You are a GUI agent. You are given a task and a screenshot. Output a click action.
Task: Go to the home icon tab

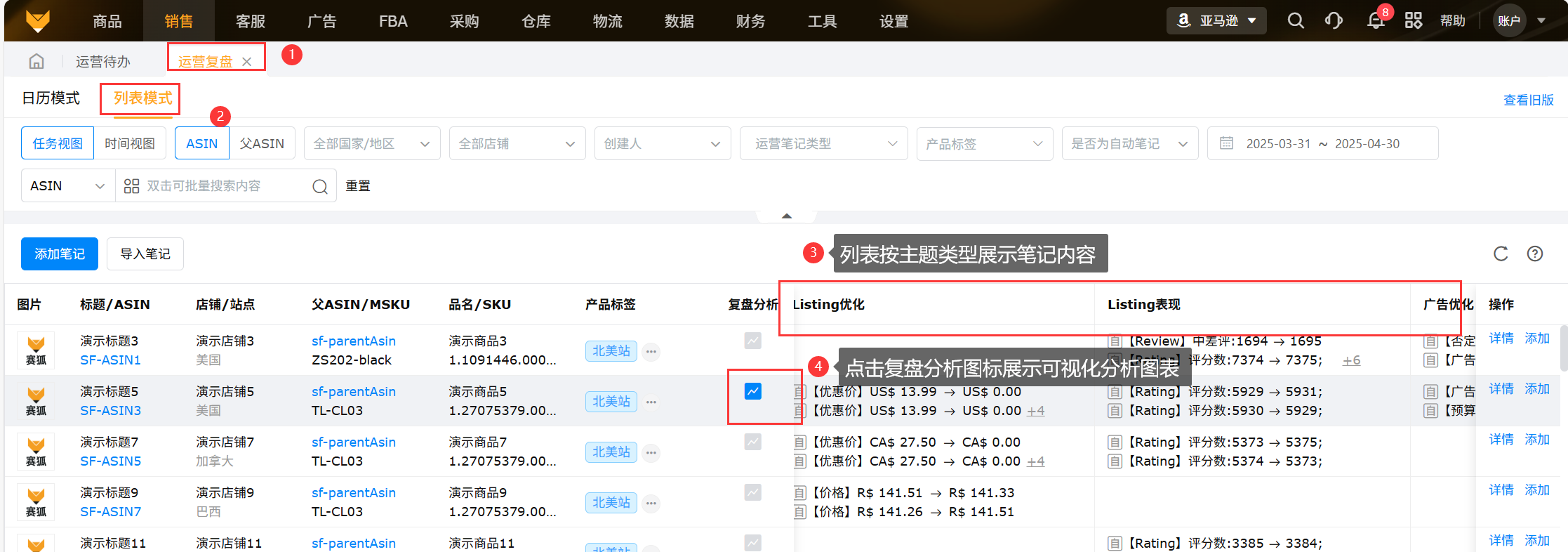pyautogui.click(x=36, y=62)
